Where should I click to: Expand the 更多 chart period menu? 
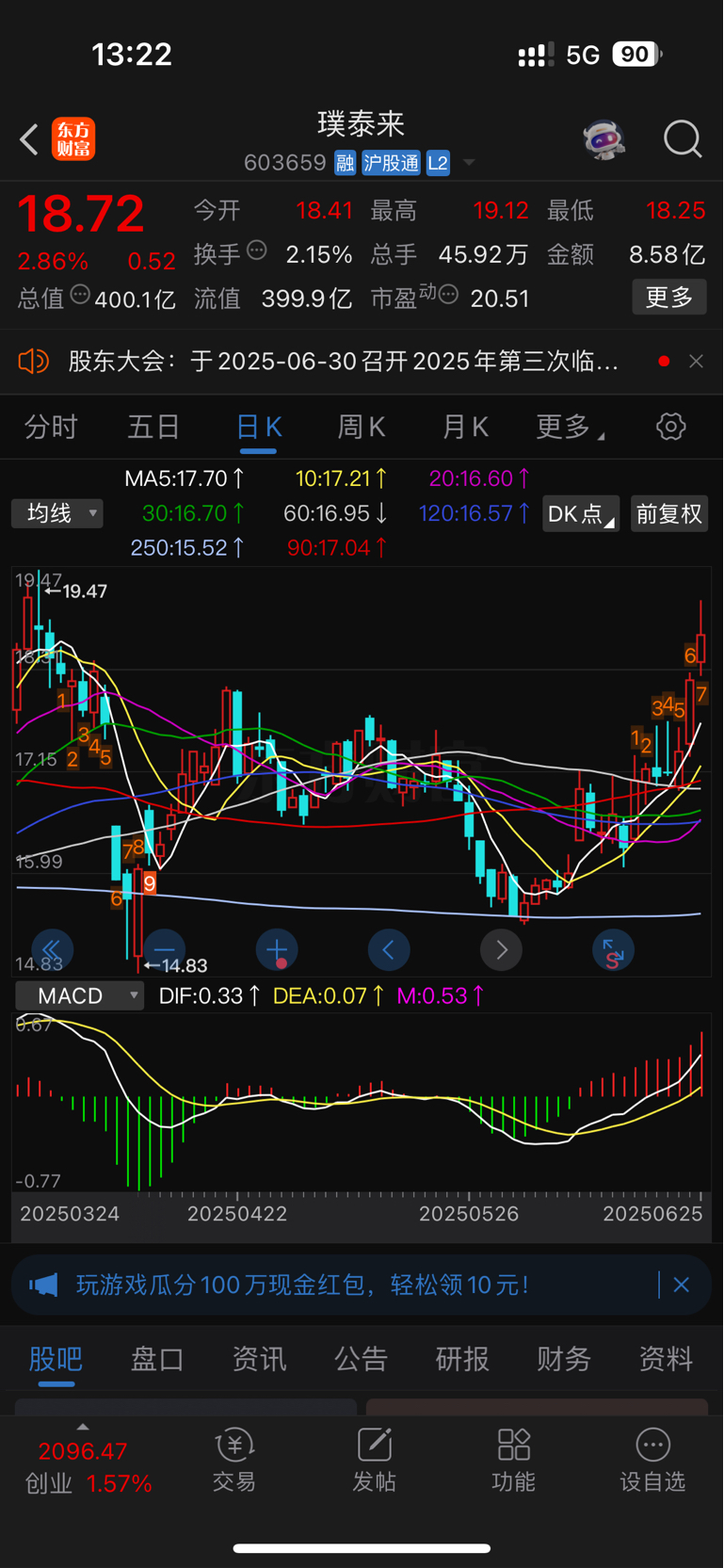pos(570,427)
